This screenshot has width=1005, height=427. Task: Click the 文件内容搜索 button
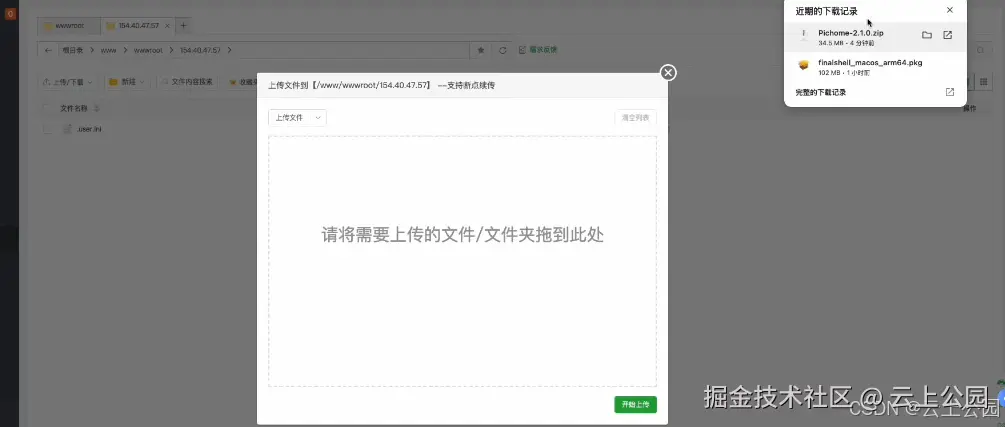pos(187,82)
